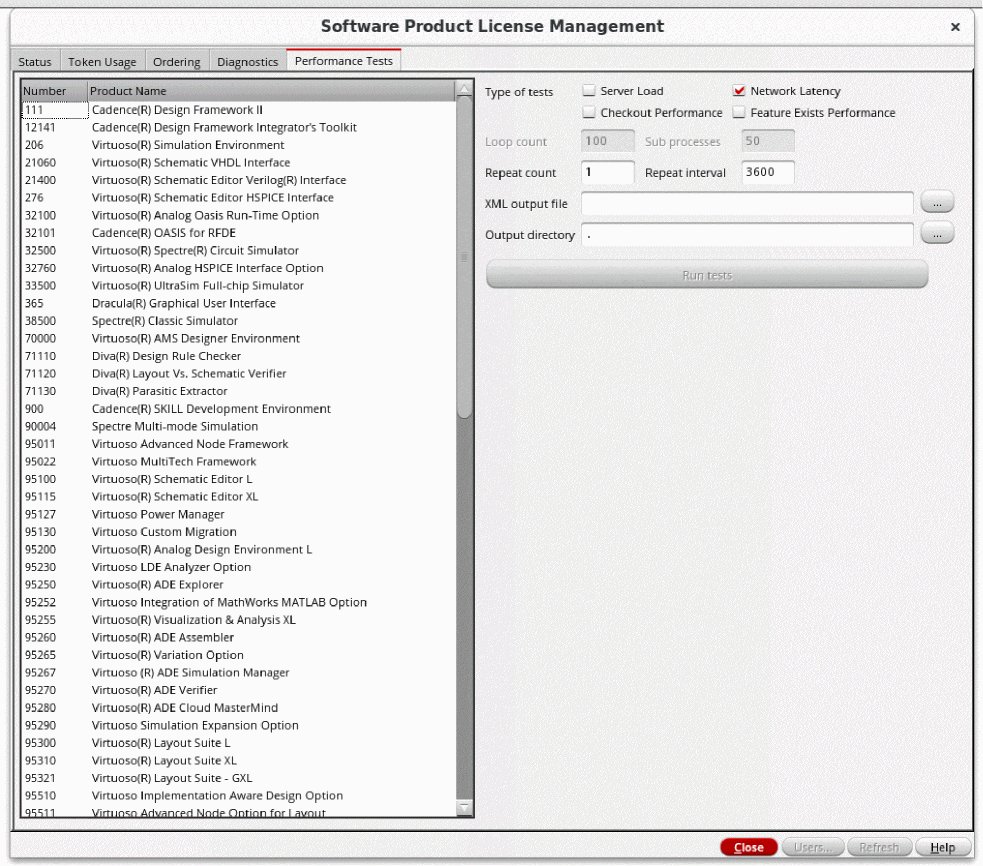Switch to Token Usage tab

[x=104, y=62]
